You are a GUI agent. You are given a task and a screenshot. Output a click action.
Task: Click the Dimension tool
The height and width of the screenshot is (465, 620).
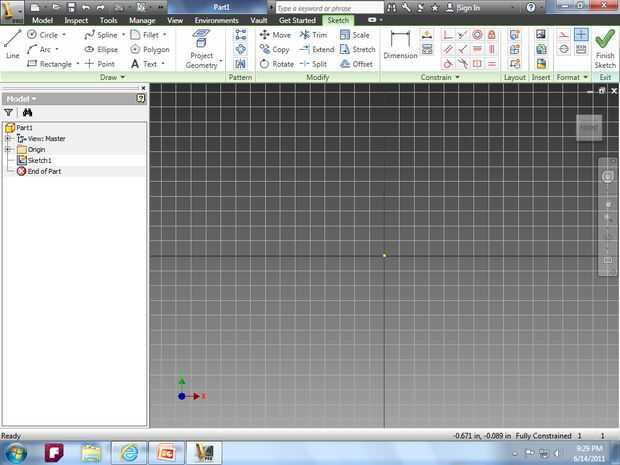(x=400, y=44)
